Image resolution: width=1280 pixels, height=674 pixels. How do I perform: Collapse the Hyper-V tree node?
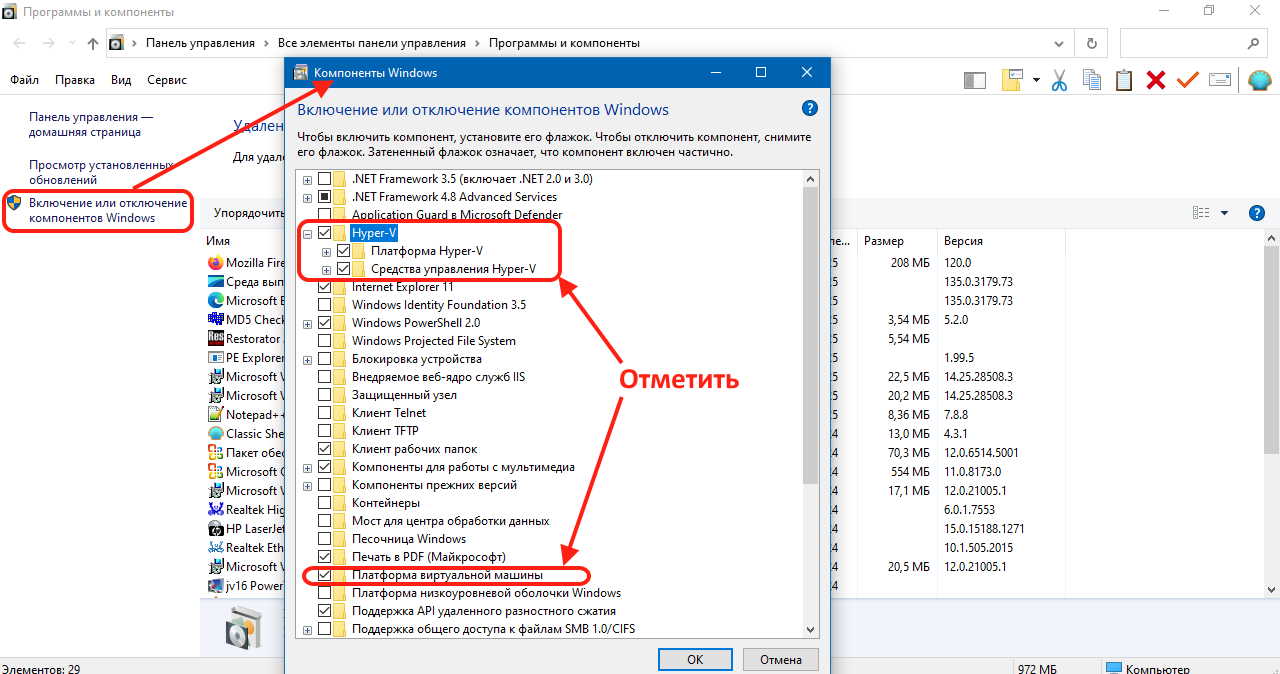pos(307,233)
